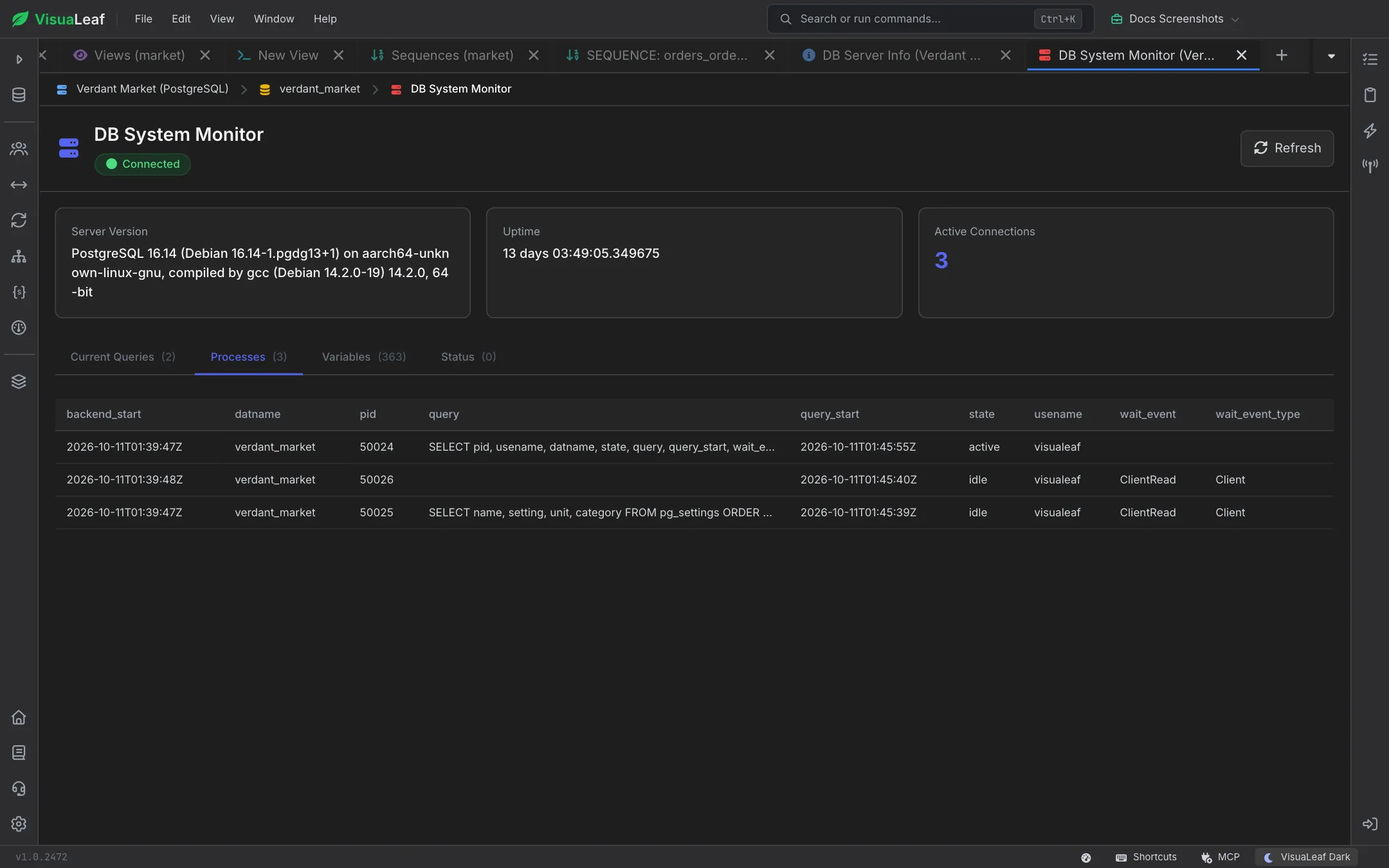Open the monitor gauge sidebar icon

[19, 328]
